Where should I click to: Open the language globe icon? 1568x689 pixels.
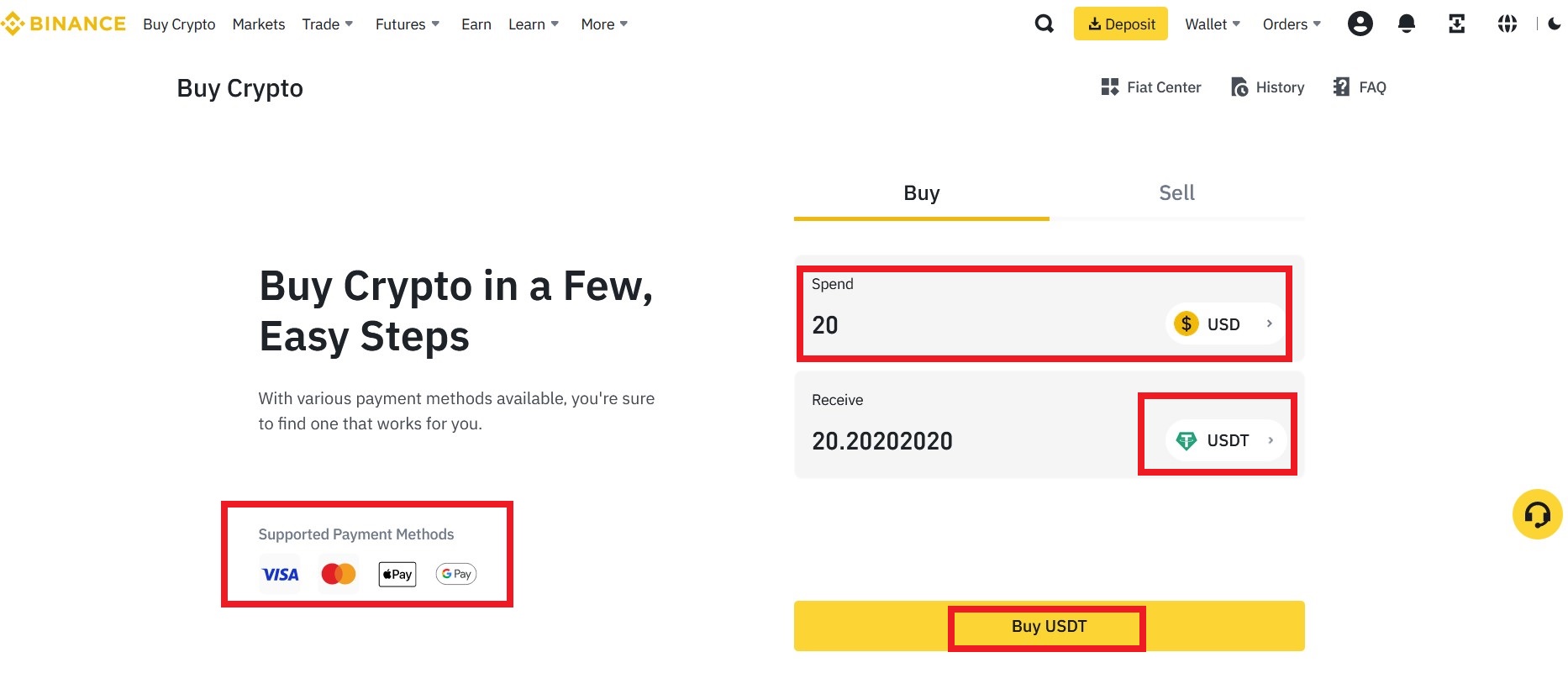click(1507, 24)
